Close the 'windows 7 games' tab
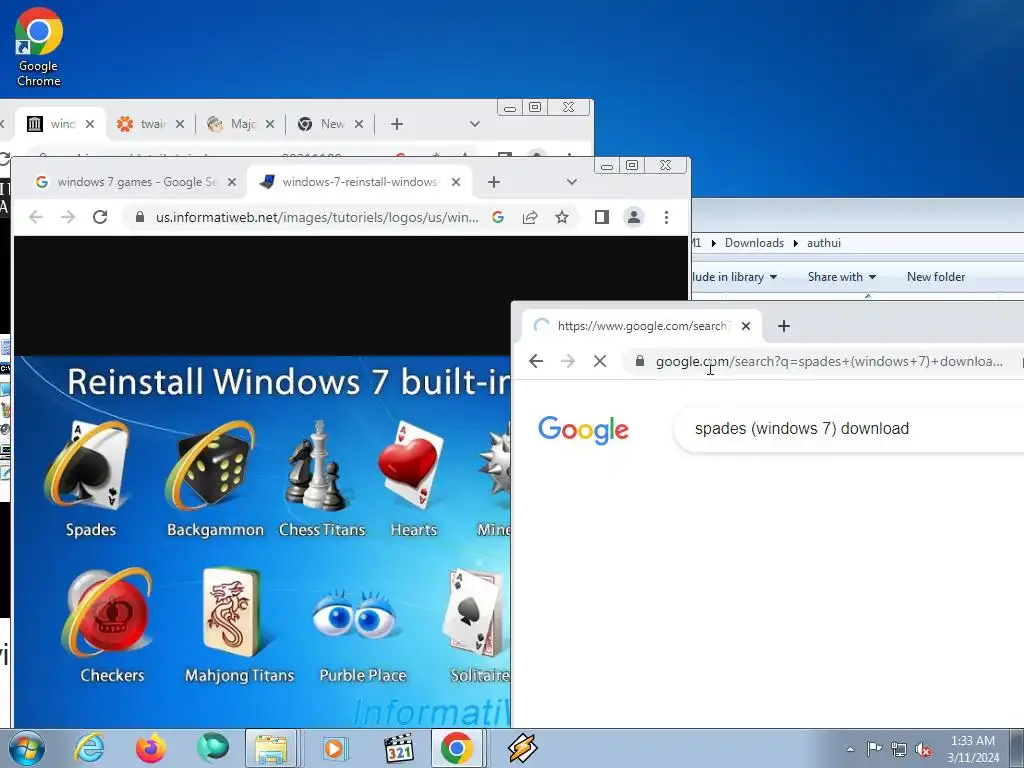The height and width of the screenshot is (768, 1024). [231, 182]
